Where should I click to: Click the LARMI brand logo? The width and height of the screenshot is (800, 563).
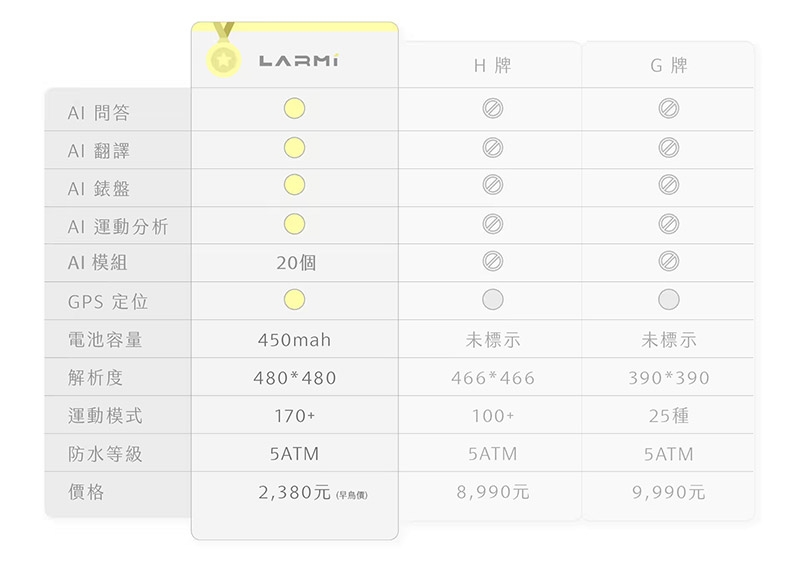[299, 62]
